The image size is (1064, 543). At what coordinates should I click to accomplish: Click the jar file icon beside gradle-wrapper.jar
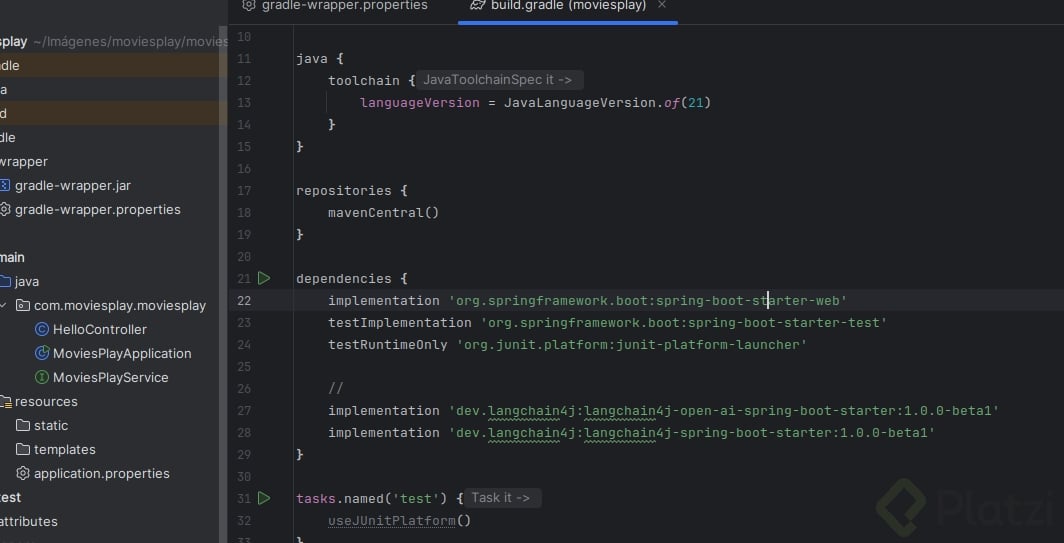click(5, 185)
